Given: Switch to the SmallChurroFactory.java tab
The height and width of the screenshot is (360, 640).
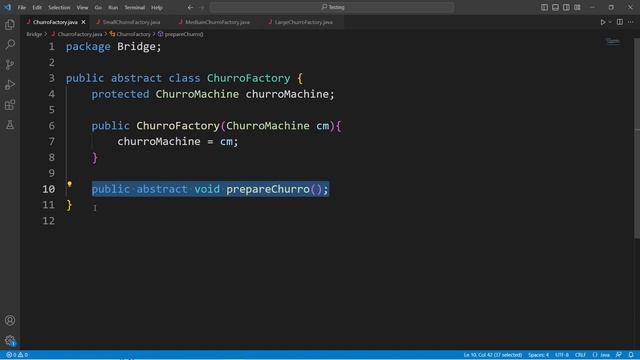Looking at the screenshot, I should pyautogui.click(x=131, y=22).
